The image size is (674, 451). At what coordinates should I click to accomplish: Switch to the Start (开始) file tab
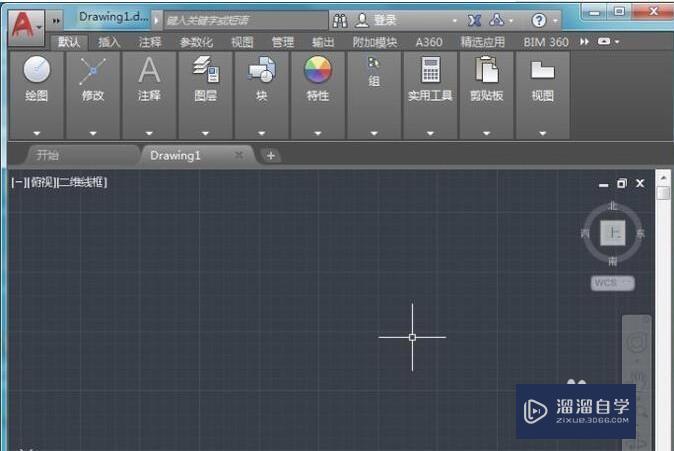click(83, 155)
